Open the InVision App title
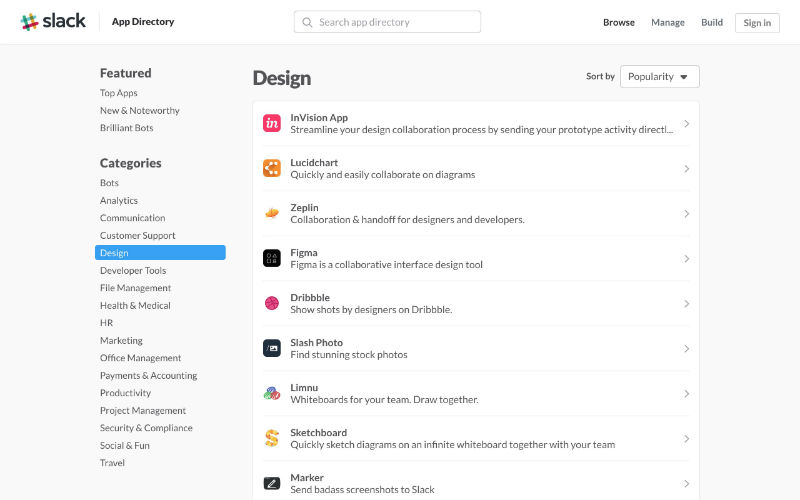 tap(319, 117)
